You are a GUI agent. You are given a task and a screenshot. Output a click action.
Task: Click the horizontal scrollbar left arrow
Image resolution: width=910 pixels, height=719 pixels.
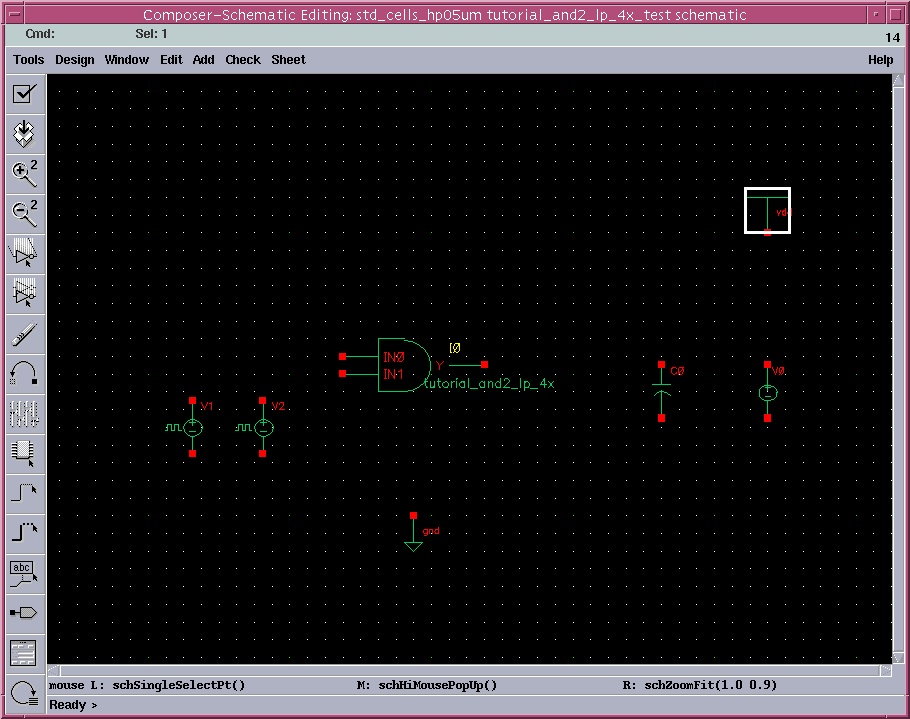click(53, 671)
